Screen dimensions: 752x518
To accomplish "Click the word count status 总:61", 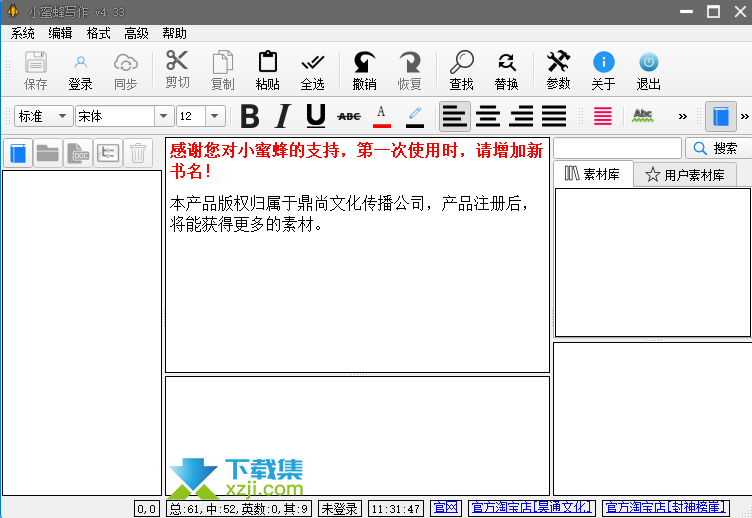I will 239,508.
